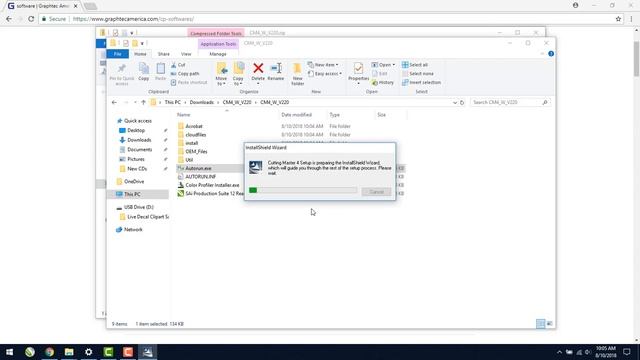Viewport: 640px width, 360px height.
Task: Sort by Date modified column
Action: click(297, 115)
